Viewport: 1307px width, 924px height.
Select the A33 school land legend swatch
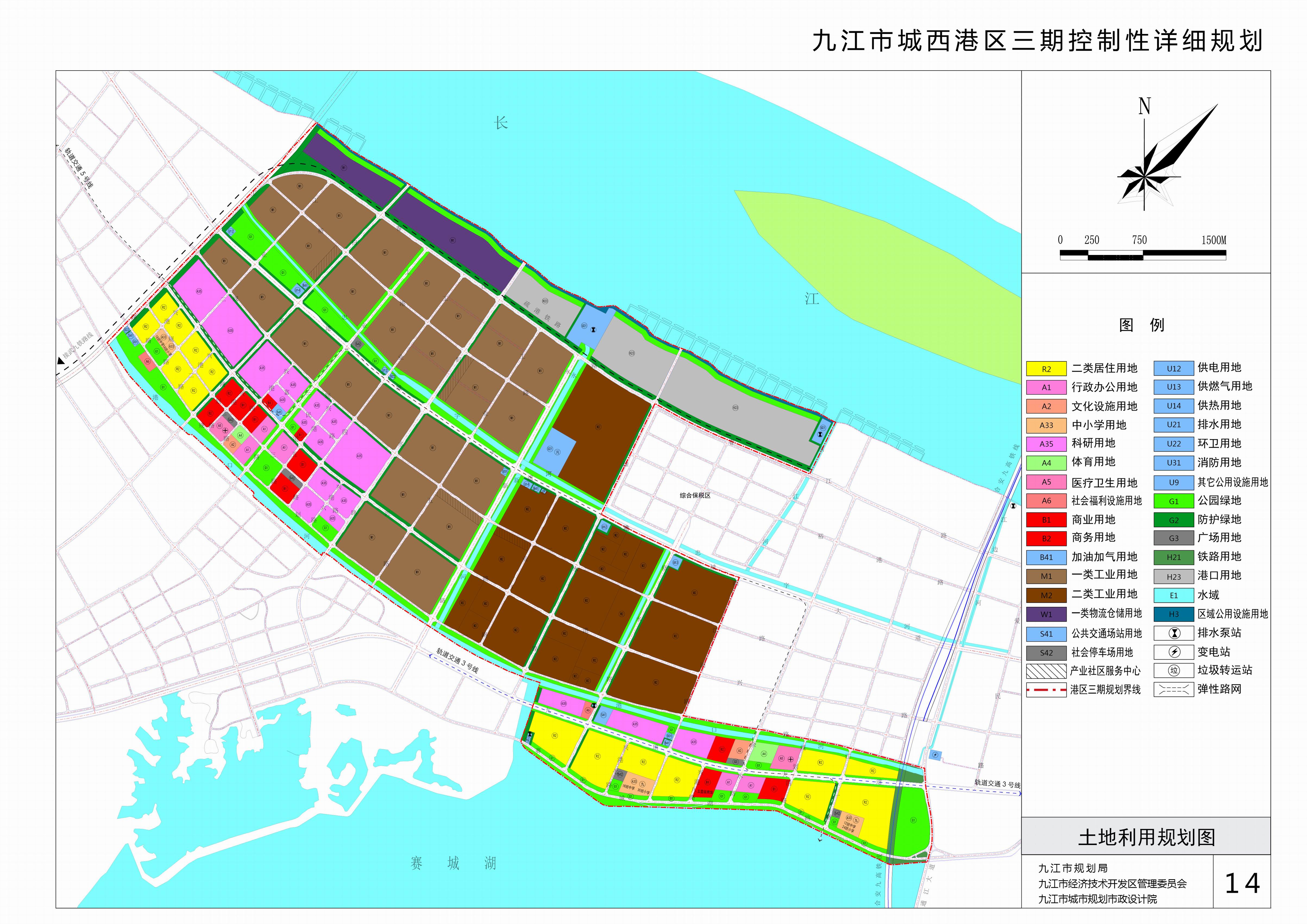pyautogui.click(x=1046, y=425)
